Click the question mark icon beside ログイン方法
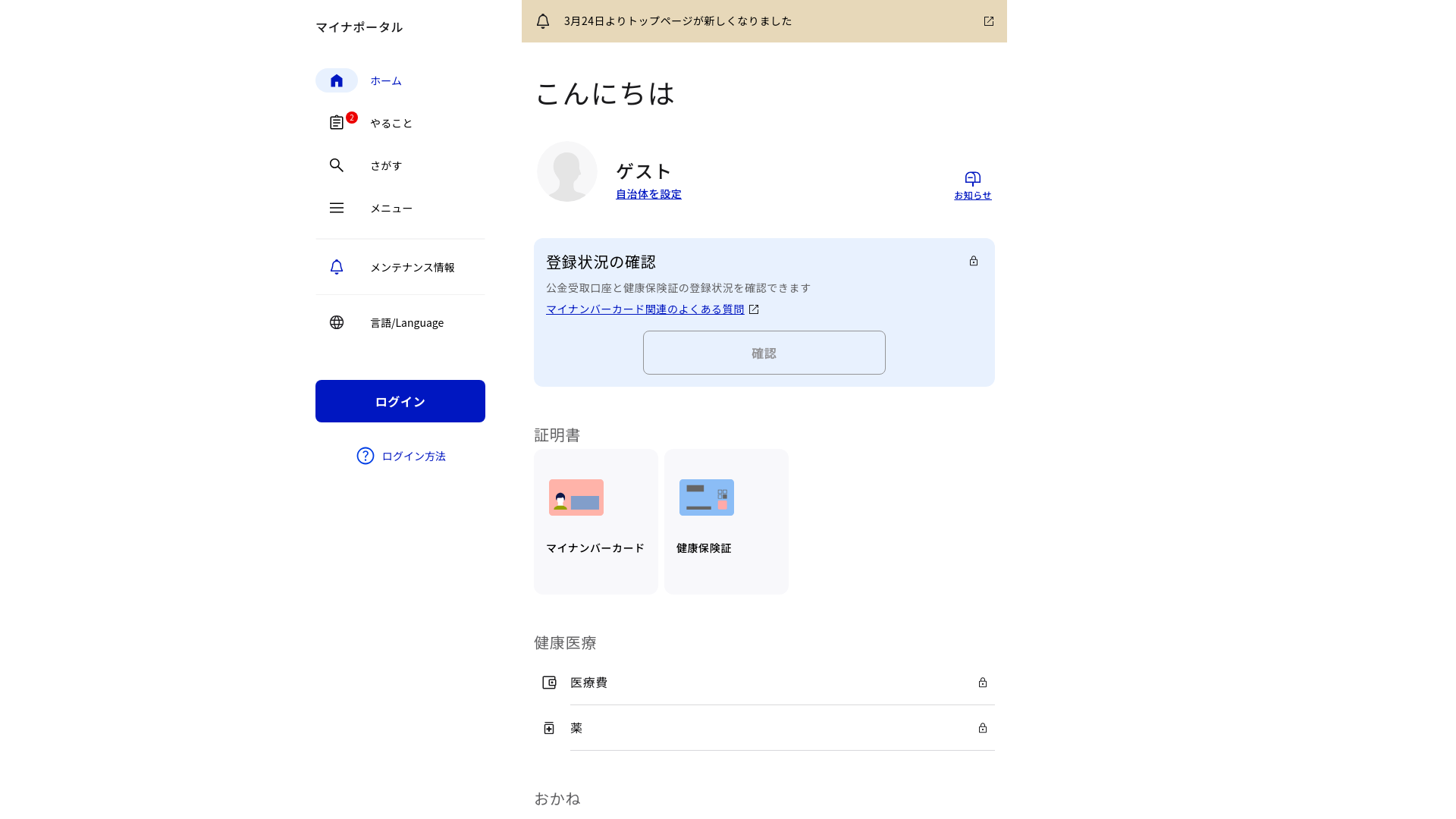Viewport: 1456px width, 819px height. pyautogui.click(x=366, y=456)
